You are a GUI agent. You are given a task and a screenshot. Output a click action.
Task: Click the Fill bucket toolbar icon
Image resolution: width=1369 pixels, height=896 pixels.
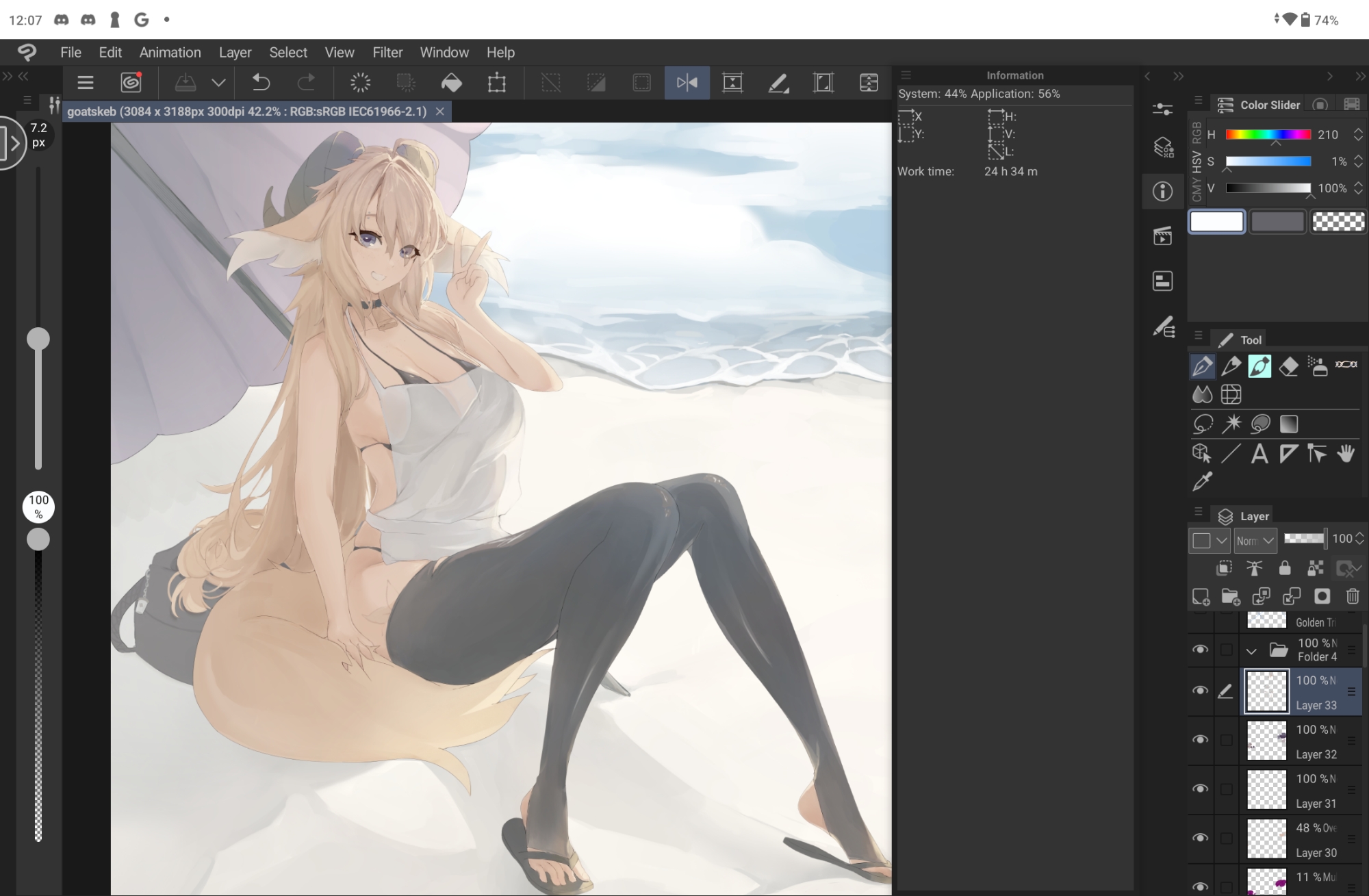point(451,83)
